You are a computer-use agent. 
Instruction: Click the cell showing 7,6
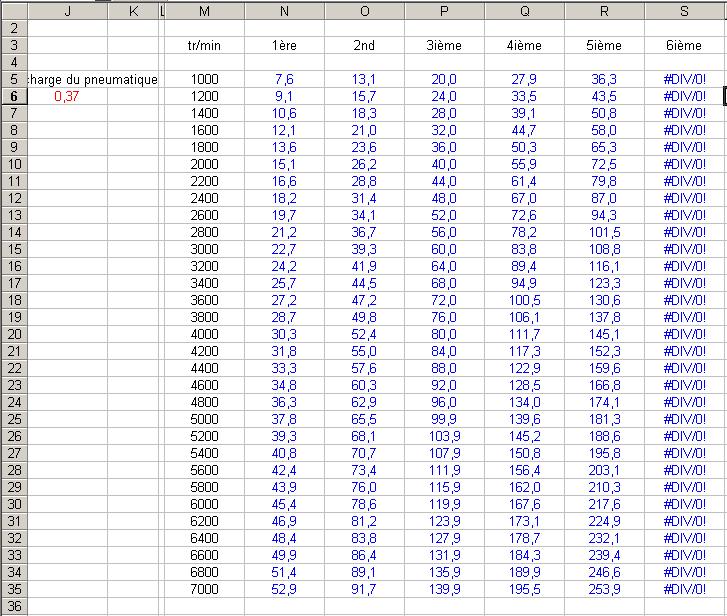[x=284, y=79]
